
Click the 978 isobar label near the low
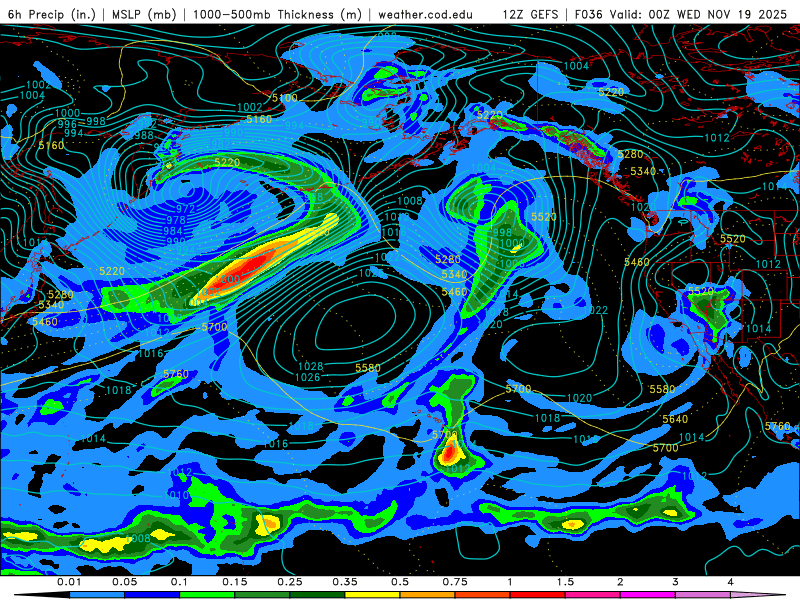pyautogui.click(x=176, y=220)
